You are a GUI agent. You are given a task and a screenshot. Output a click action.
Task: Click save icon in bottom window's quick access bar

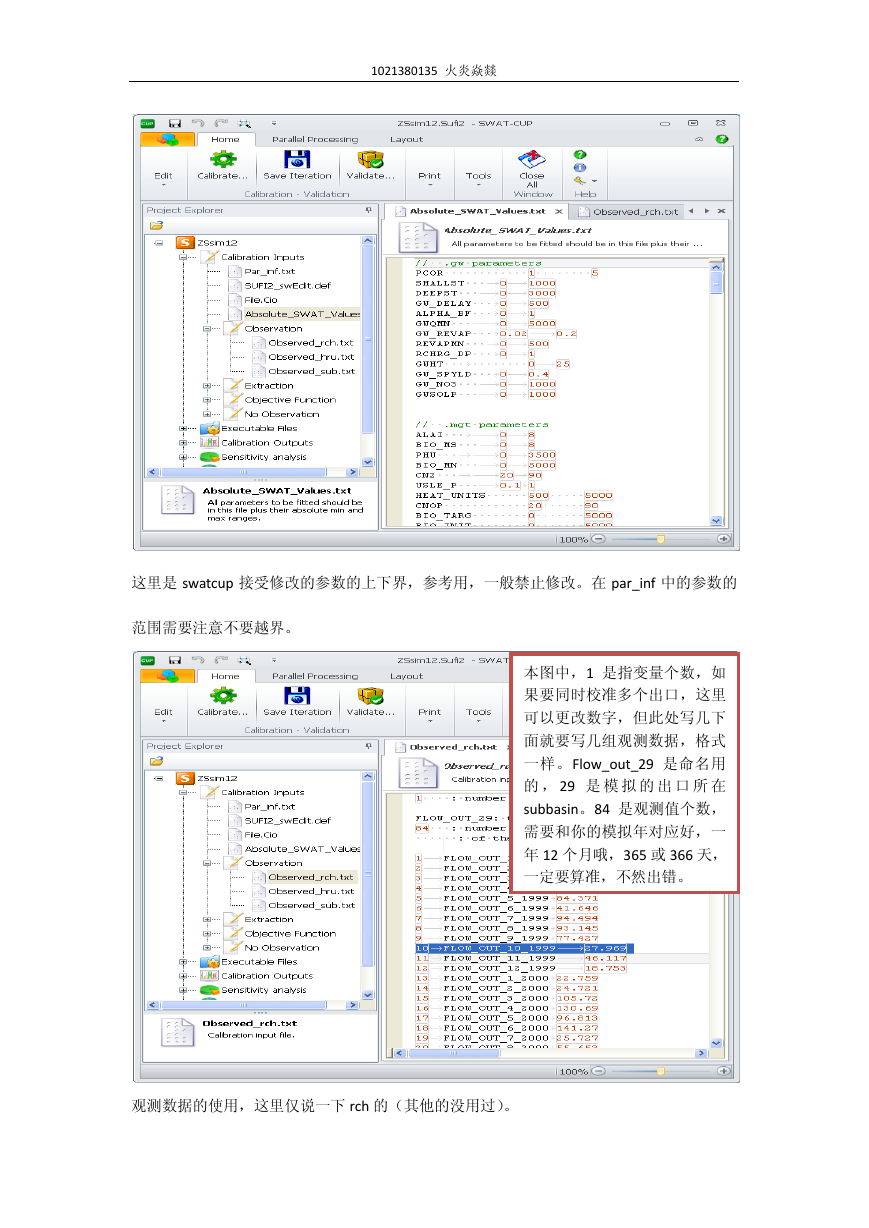click(174, 660)
